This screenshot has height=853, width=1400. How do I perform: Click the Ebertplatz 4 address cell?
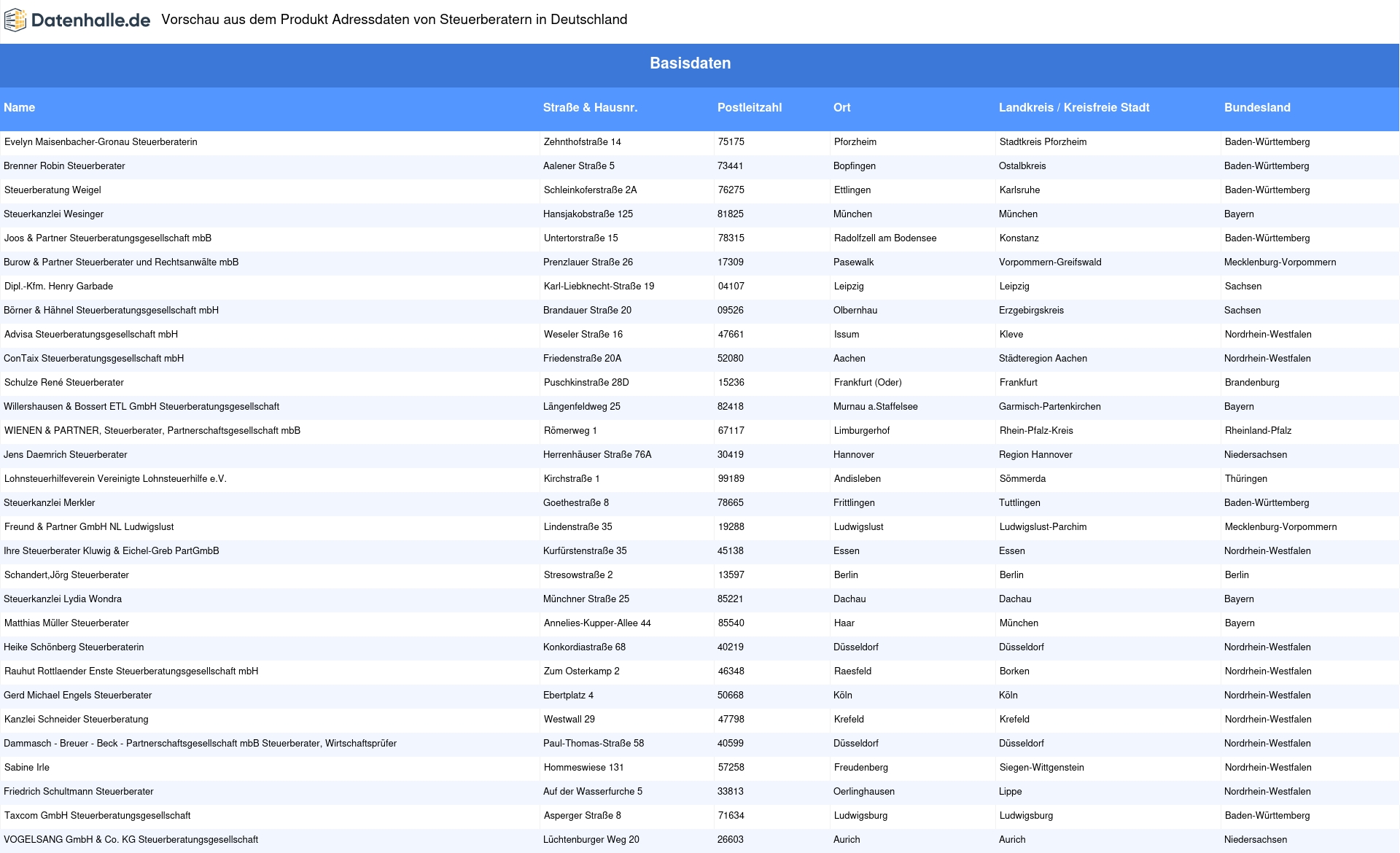(x=568, y=696)
